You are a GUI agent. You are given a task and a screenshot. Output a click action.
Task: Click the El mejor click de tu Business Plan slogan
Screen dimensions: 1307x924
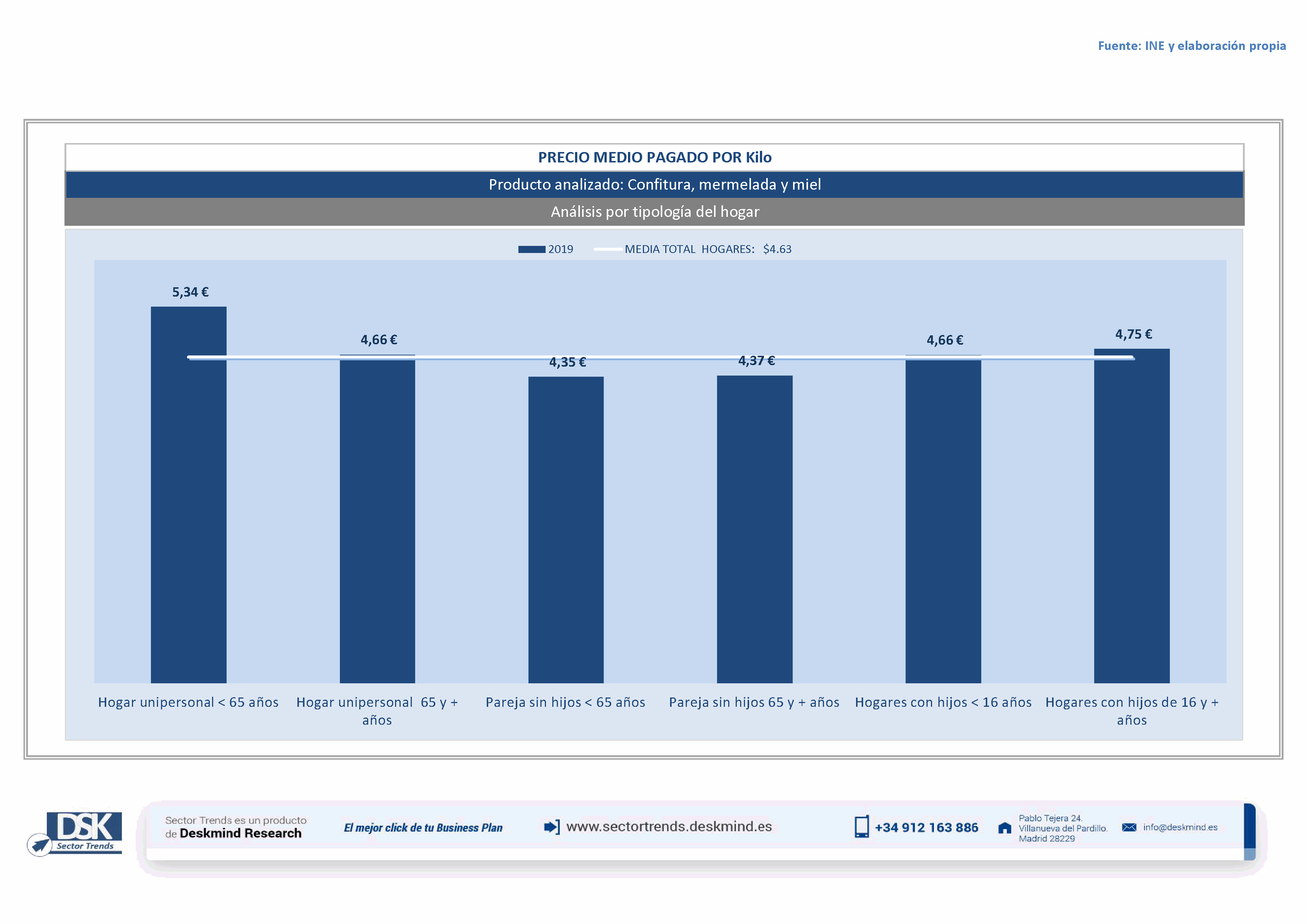point(423,828)
